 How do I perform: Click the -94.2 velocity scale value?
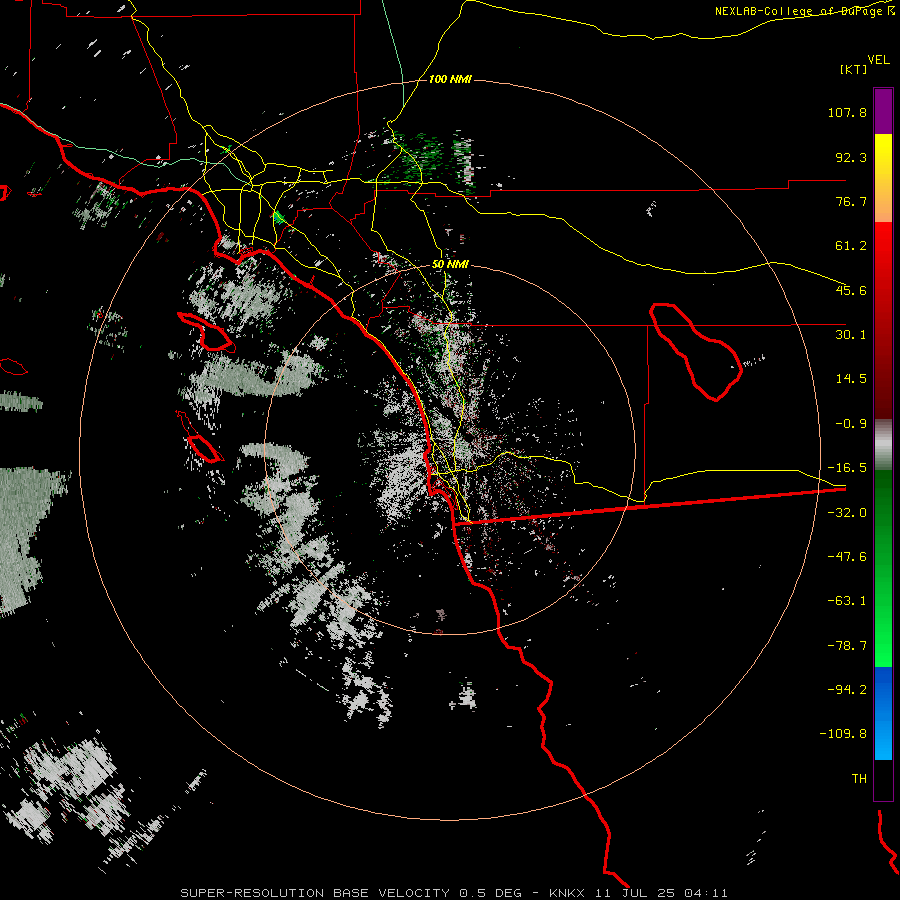[847, 689]
